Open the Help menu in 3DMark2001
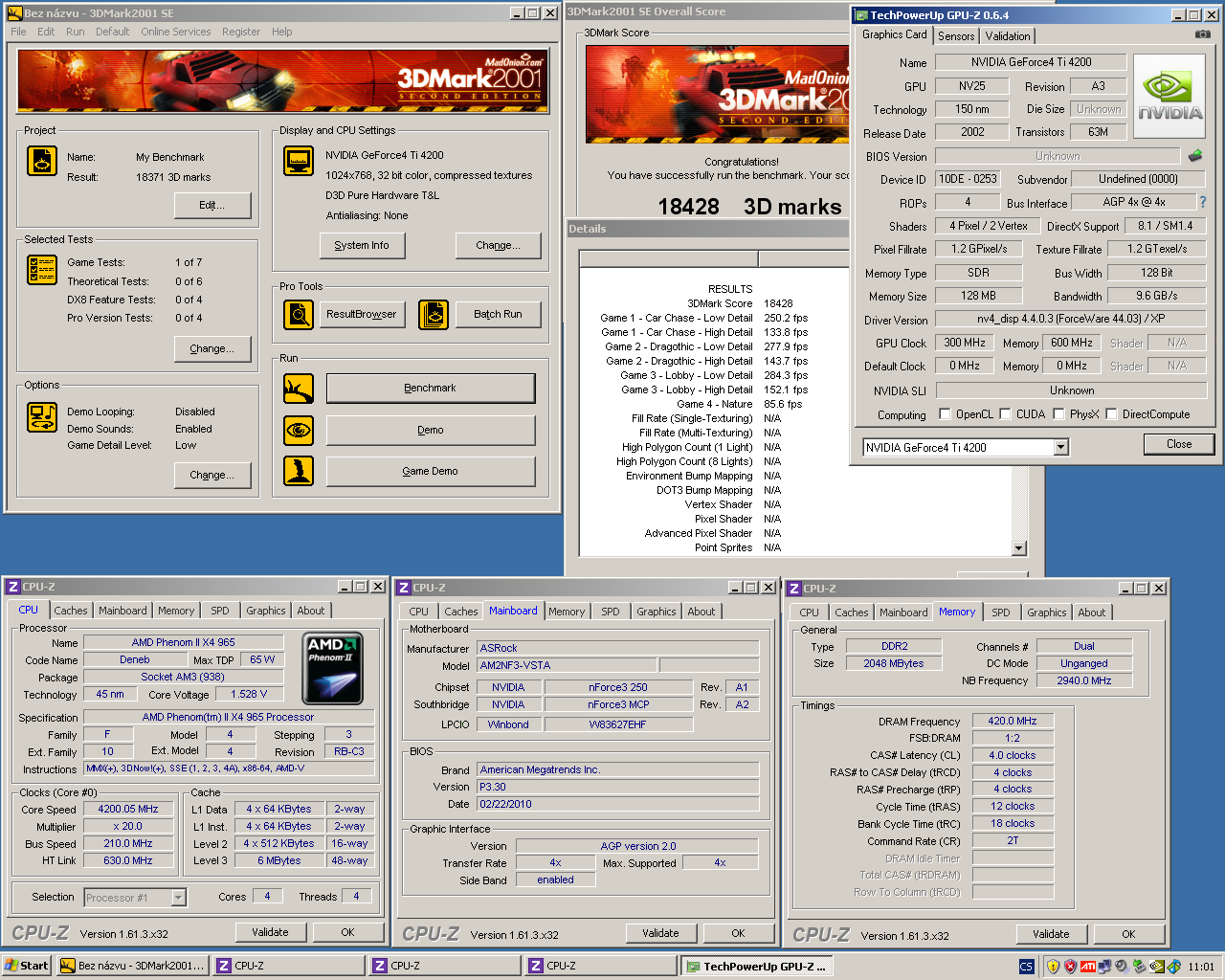Viewport: 1225px width, 980px height. click(x=281, y=32)
